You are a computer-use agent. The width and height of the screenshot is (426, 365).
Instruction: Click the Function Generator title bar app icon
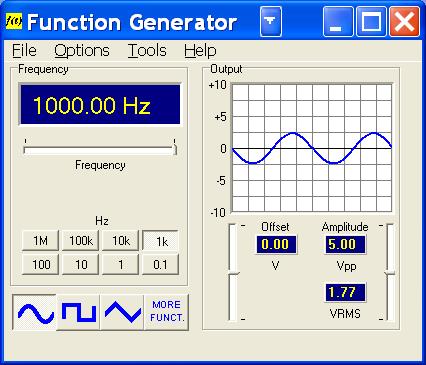[x=14, y=22]
